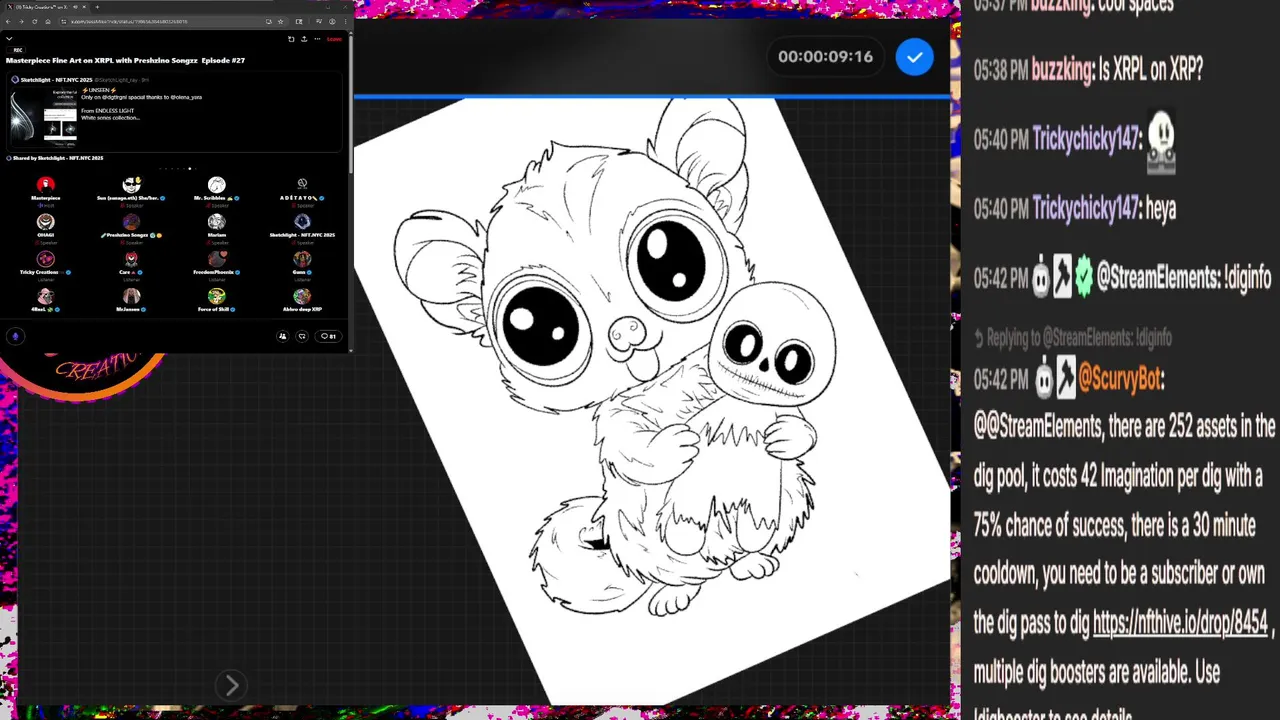1280x720 pixels.
Task: Send a reaction with the heart-plus icon
Action: pyautogui.click(x=302, y=337)
